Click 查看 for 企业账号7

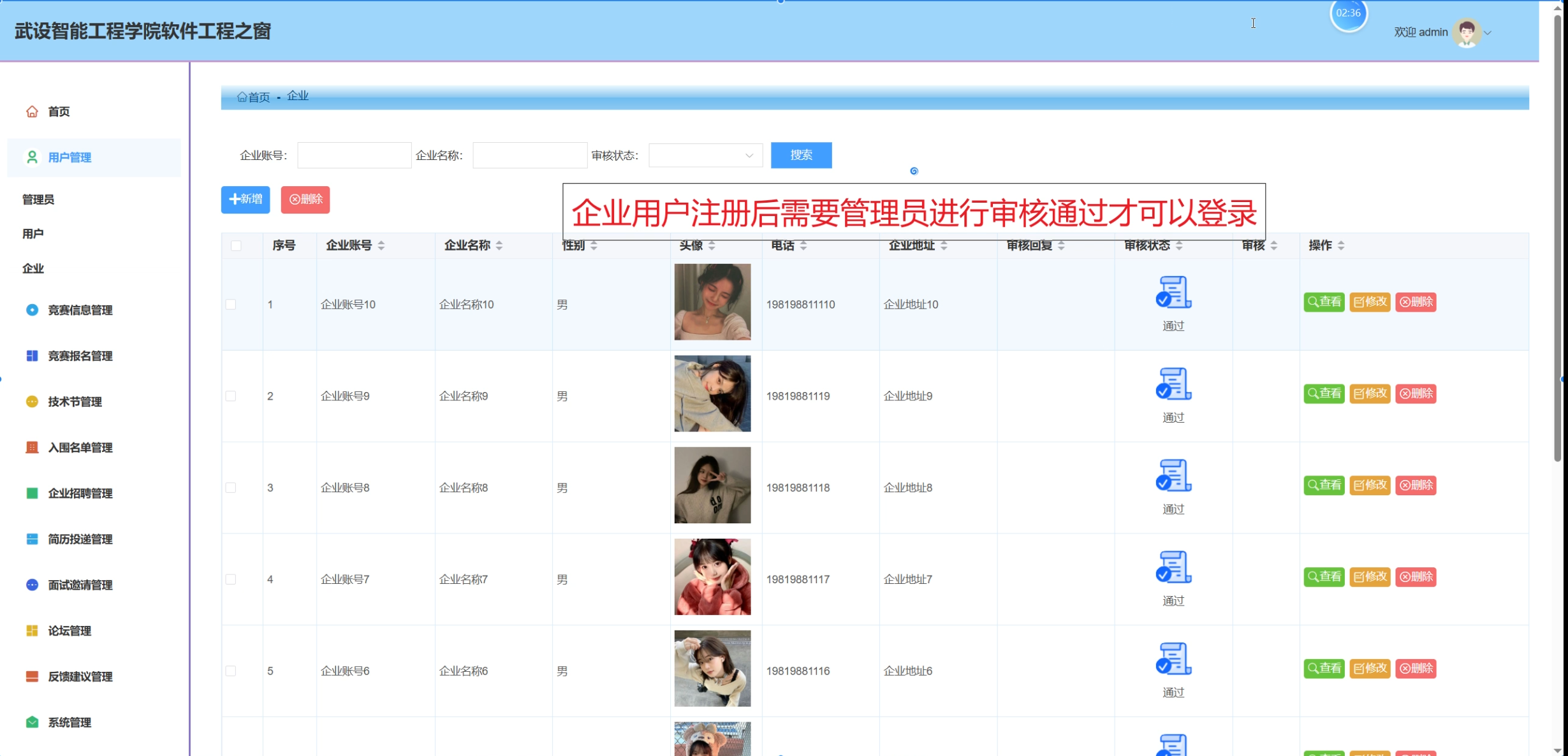1324,578
